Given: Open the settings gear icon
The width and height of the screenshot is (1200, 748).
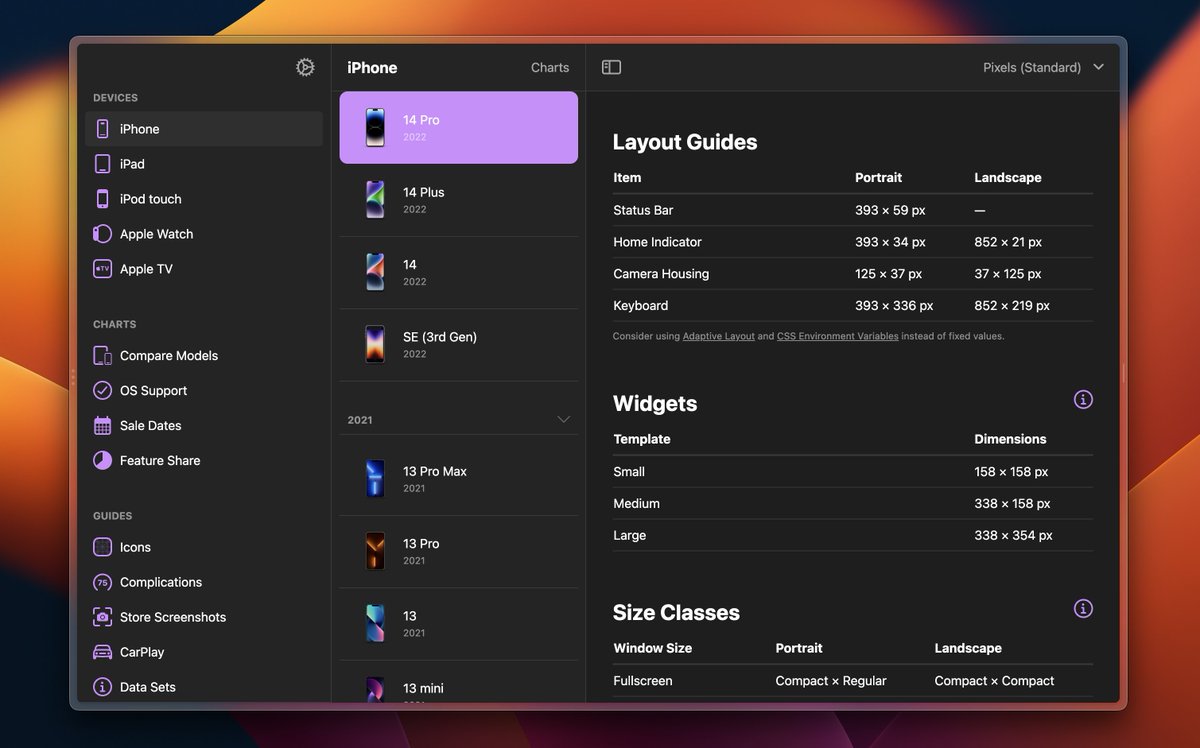Looking at the screenshot, I should tap(305, 67).
